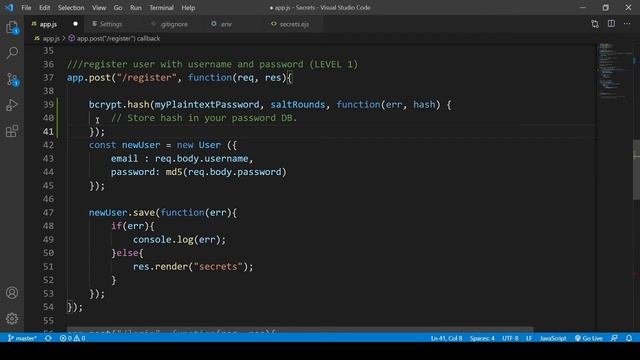Minimize the Visual Studio Code window
Image resolution: width=640 pixels, height=360 pixels.
[x=582, y=7]
